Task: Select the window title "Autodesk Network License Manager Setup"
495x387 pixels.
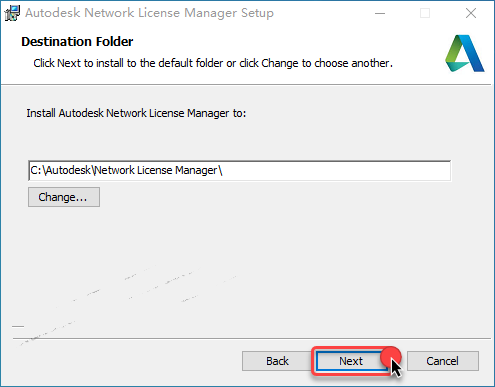Action: coord(149,13)
